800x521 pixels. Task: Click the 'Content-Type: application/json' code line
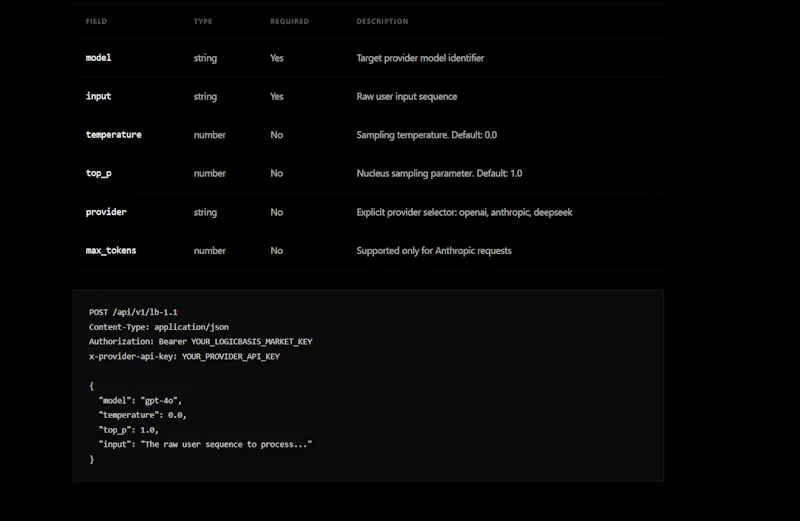tap(159, 327)
